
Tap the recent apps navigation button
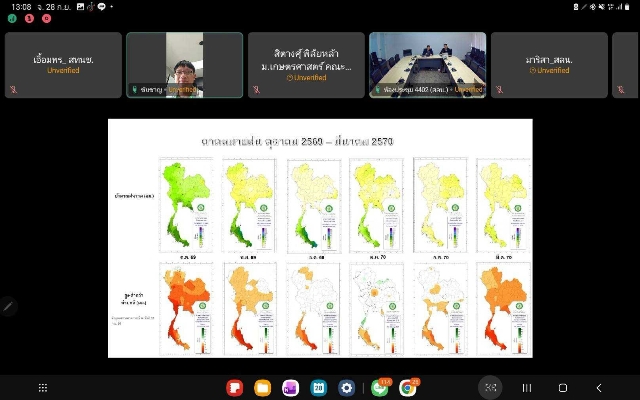pyautogui.click(x=527, y=388)
